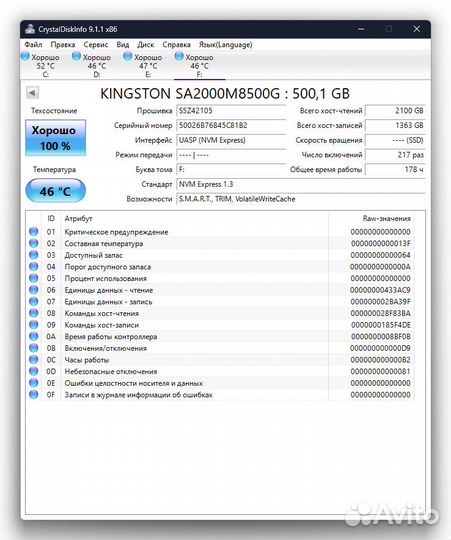Open the Справка menu
The width and height of the screenshot is (451, 540).
point(176,45)
